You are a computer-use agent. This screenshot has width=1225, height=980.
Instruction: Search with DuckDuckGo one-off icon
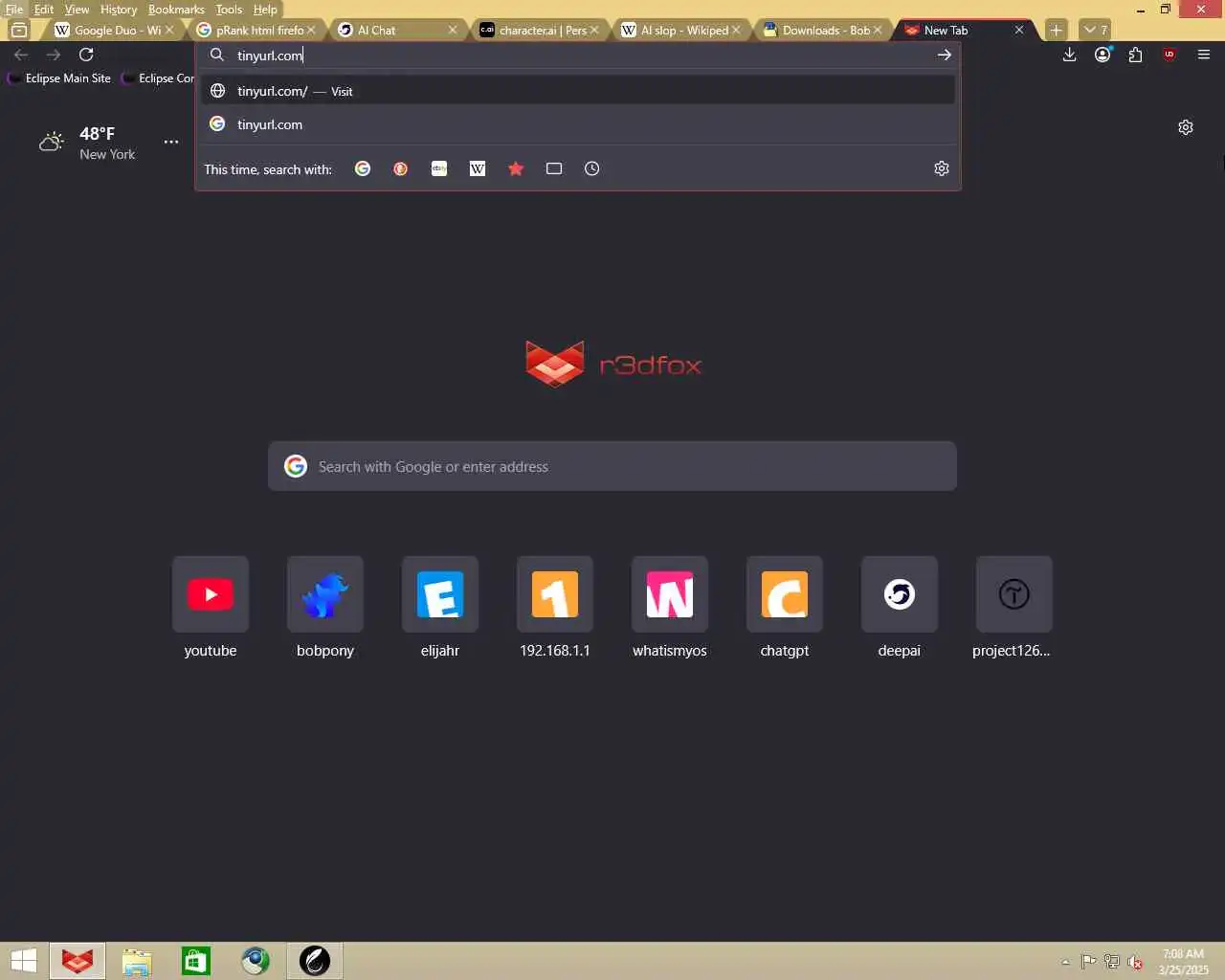pos(401,168)
